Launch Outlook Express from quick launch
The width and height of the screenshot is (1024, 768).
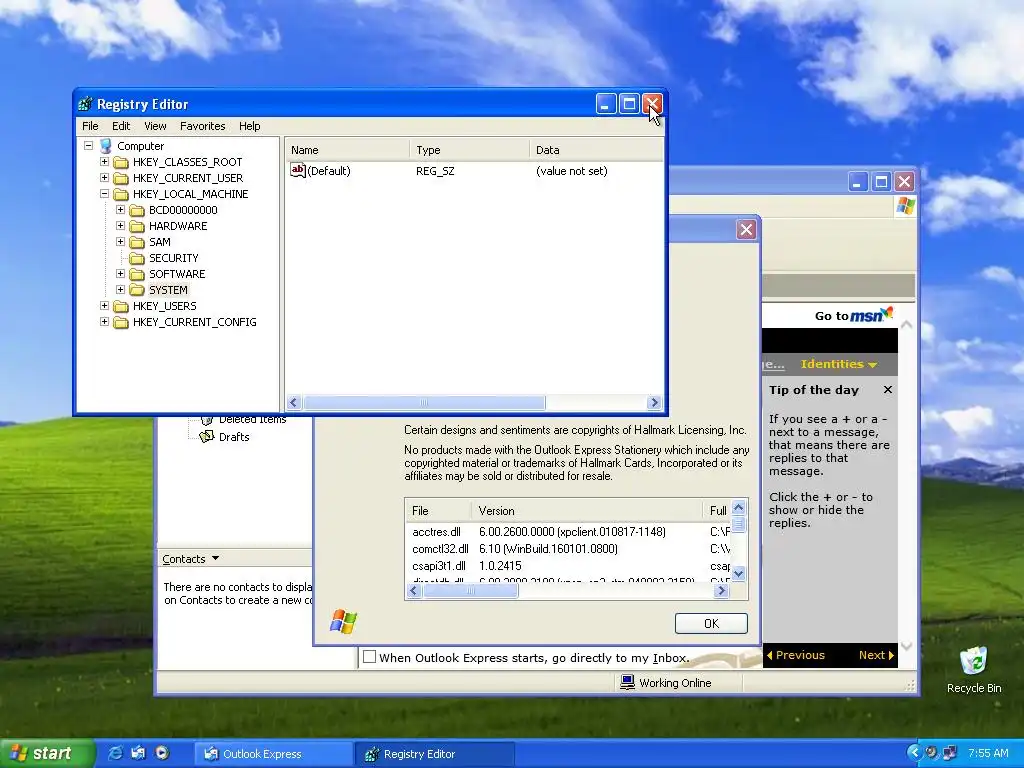pyautogui.click(x=138, y=753)
